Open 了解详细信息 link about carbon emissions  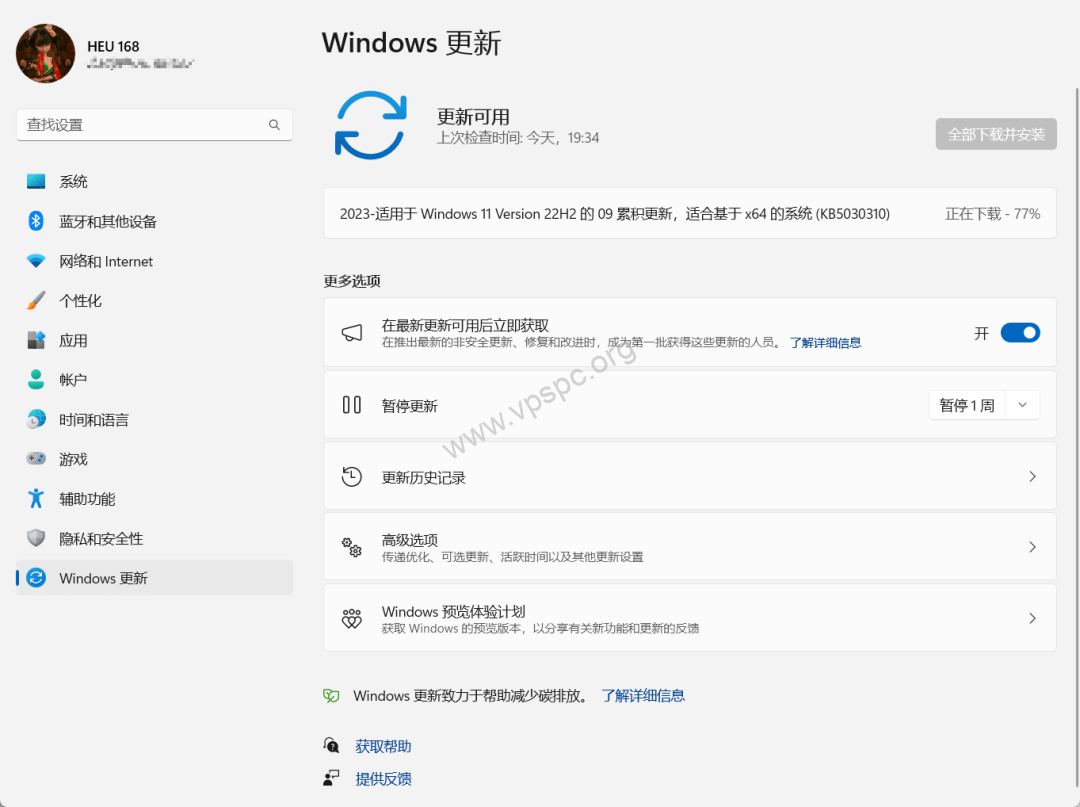point(643,695)
